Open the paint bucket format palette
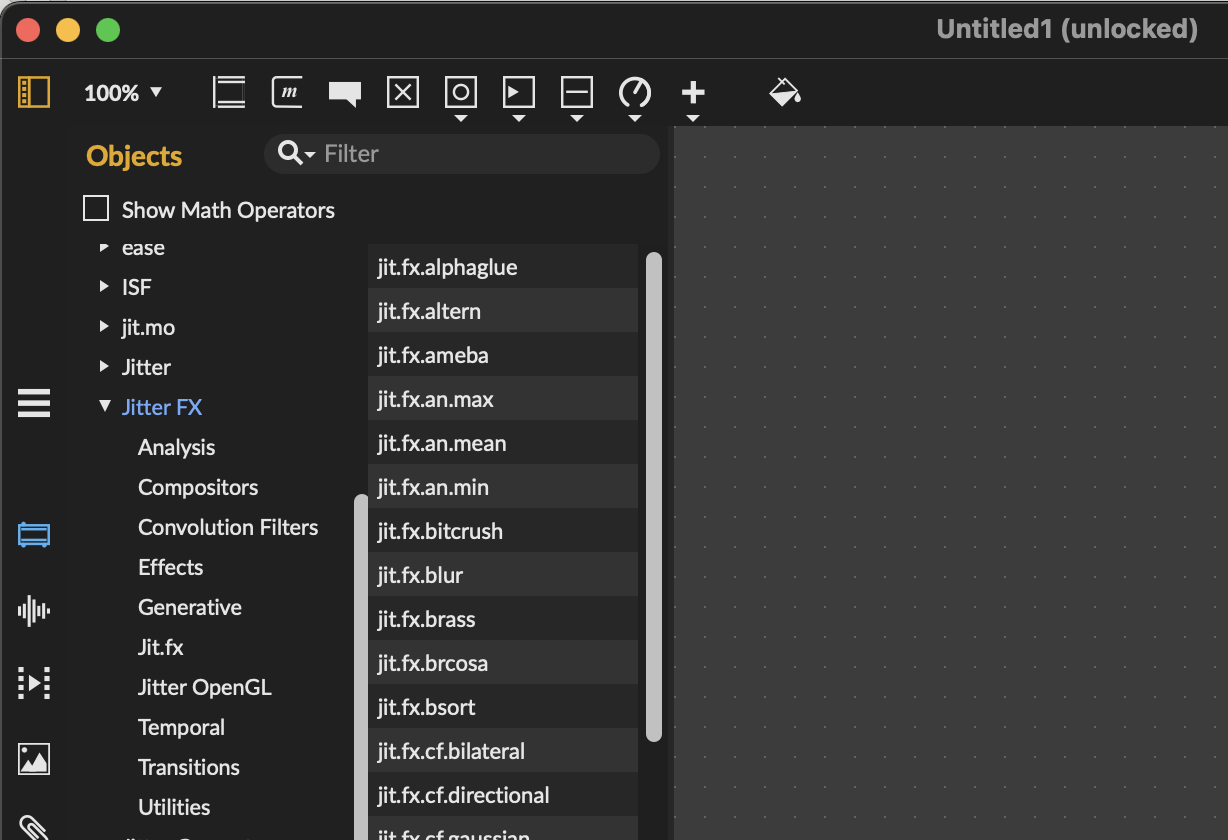 (785, 92)
